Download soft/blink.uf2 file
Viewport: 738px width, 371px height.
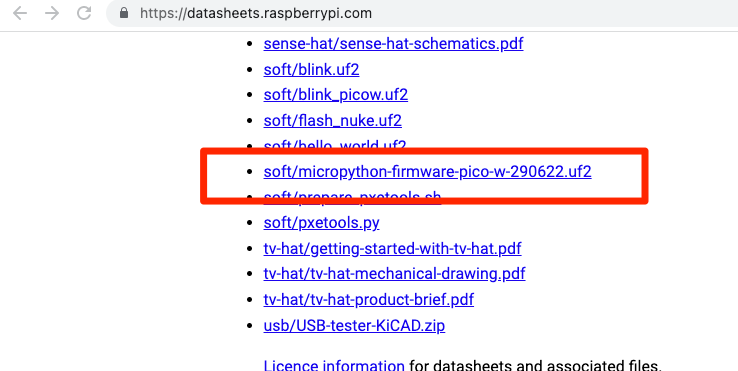coord(311,70)
